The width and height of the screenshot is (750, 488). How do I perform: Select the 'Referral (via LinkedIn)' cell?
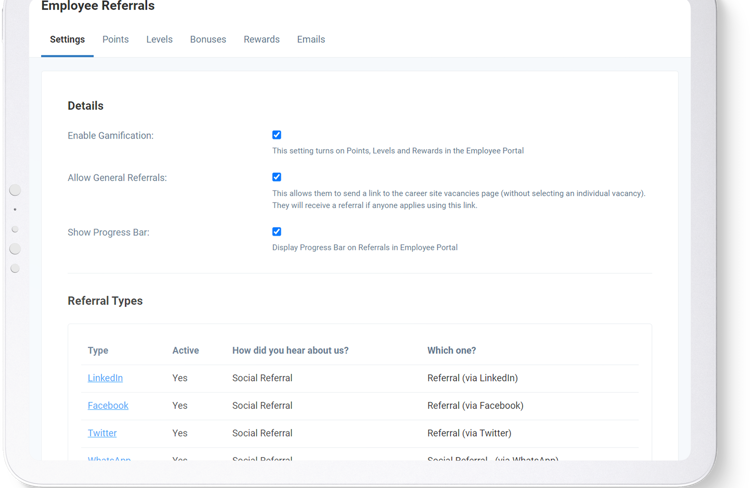472,378
